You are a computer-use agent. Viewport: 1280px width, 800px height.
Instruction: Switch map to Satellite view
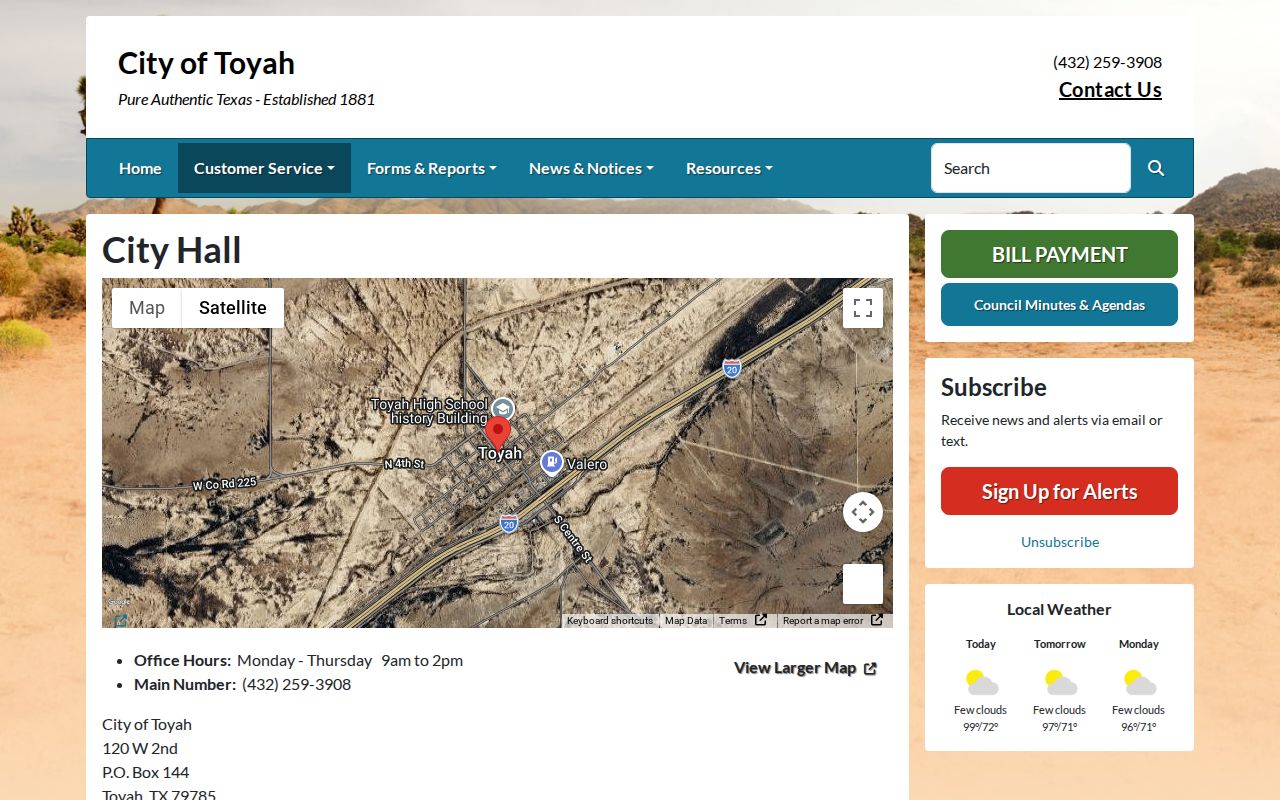233,308
